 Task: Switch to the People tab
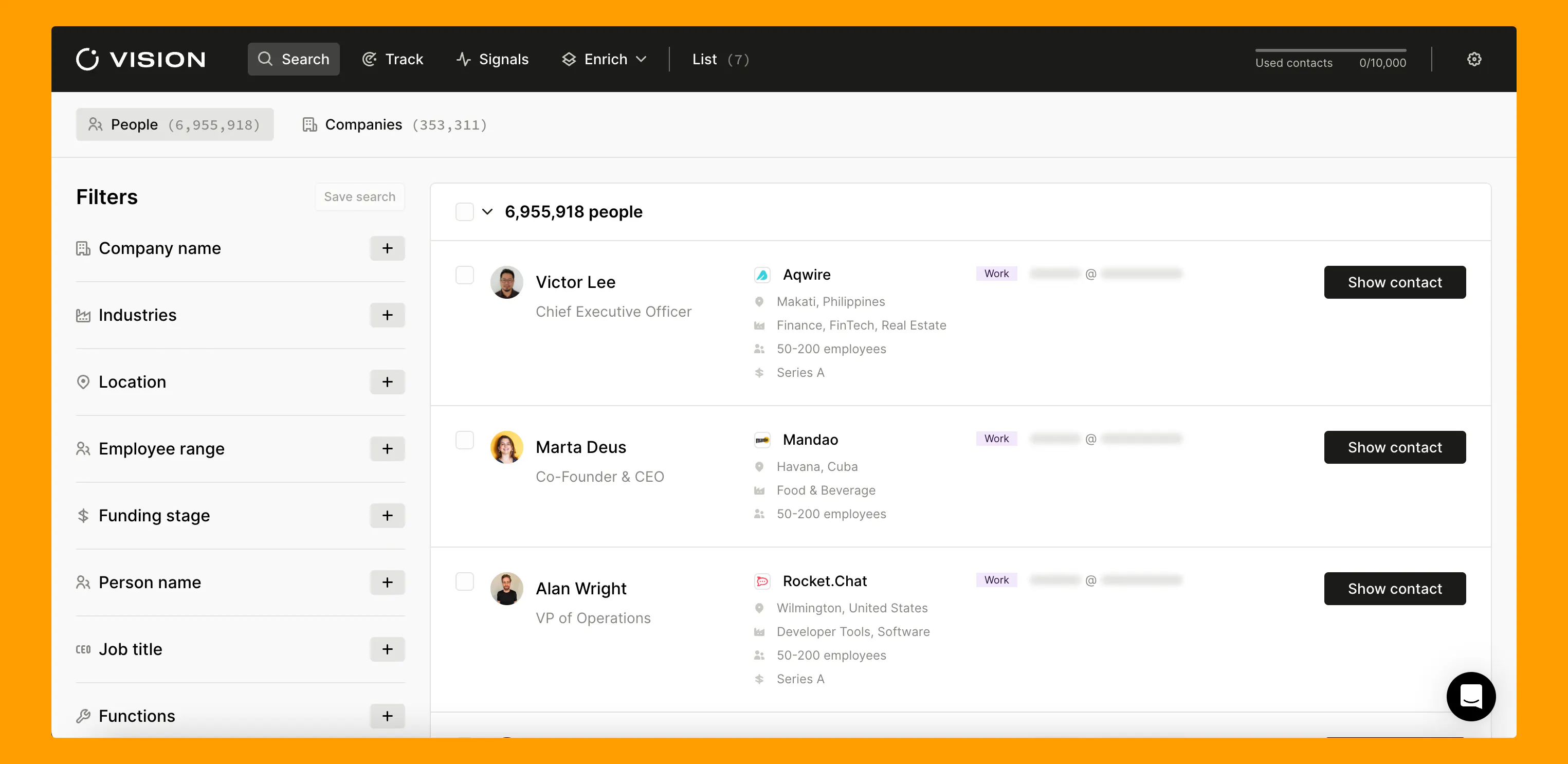[175, 125]
